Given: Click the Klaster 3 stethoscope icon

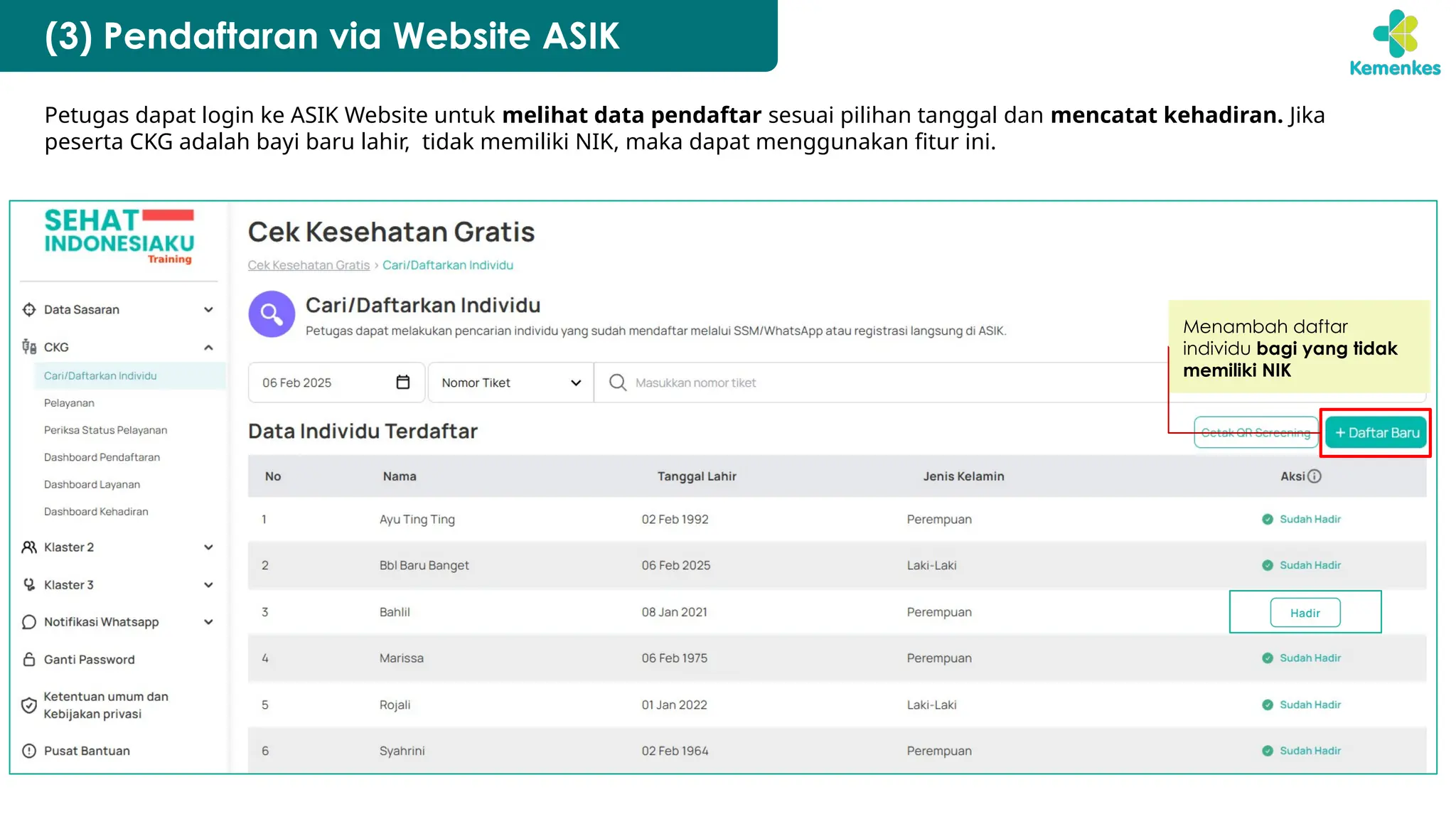Looking at the screenshot, I should click(x=29, y=584).
